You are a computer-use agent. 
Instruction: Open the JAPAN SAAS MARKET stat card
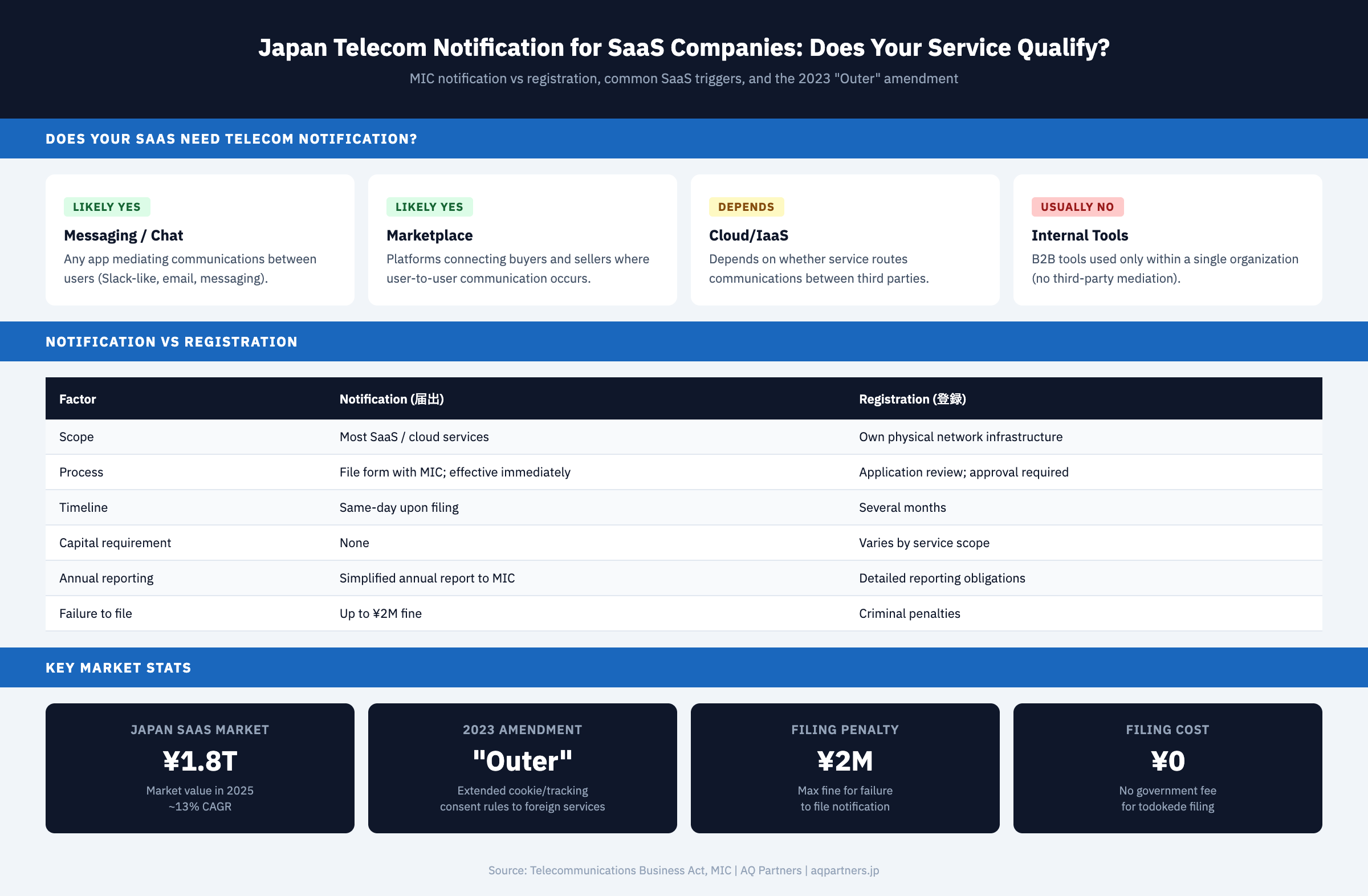click(199, 768)
